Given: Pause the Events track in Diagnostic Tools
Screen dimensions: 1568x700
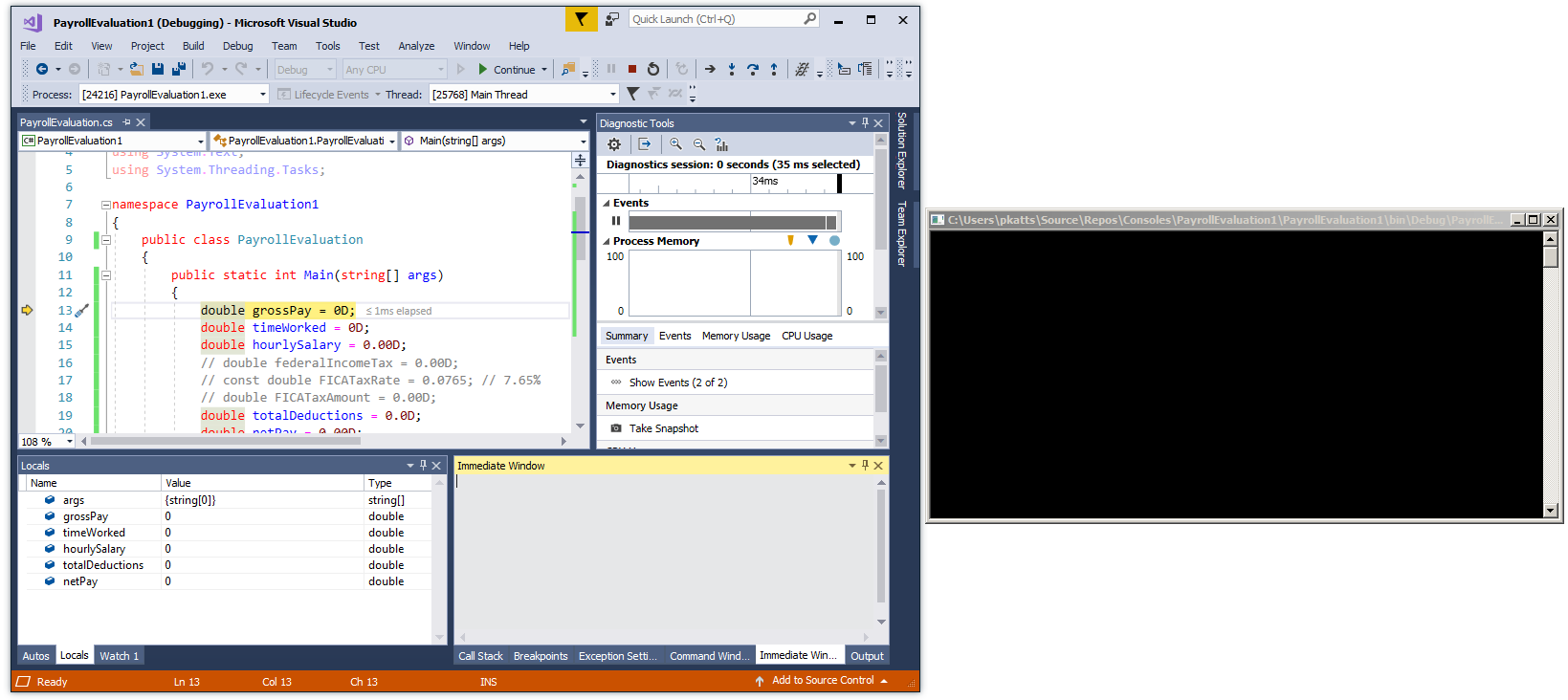Looking at the screenshot, I should 616,221.
